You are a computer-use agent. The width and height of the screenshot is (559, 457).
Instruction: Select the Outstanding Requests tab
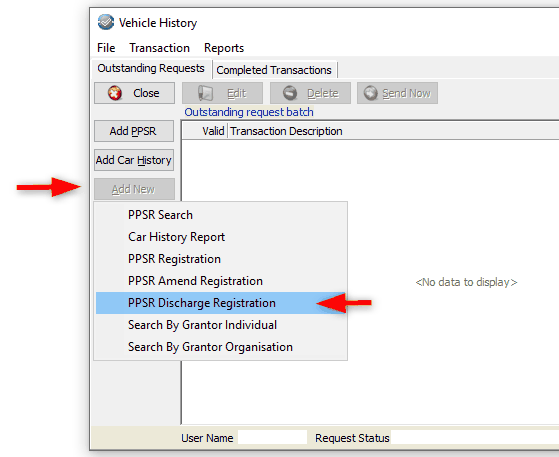coord(151,68)
